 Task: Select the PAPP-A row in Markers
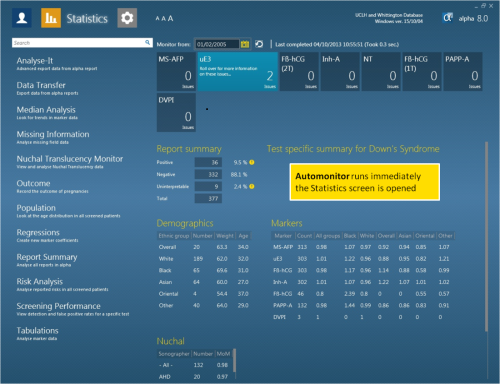[x=363, y=305]
